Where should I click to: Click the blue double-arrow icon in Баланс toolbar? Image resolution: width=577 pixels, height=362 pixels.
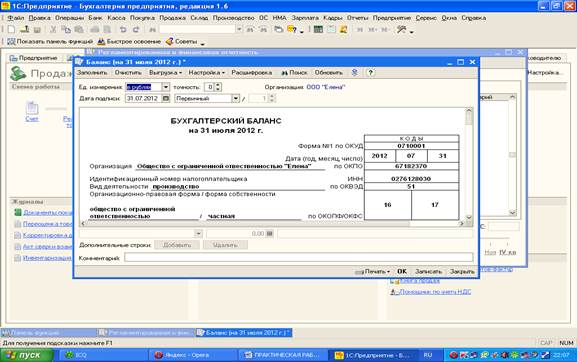[x=354, y=72]
